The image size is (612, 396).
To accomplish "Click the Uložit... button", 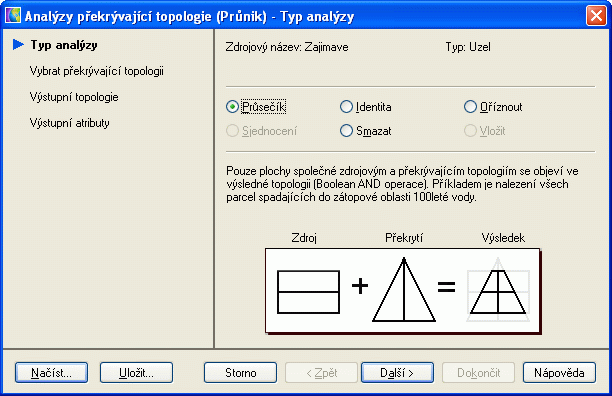I will (x=136, y=373).
